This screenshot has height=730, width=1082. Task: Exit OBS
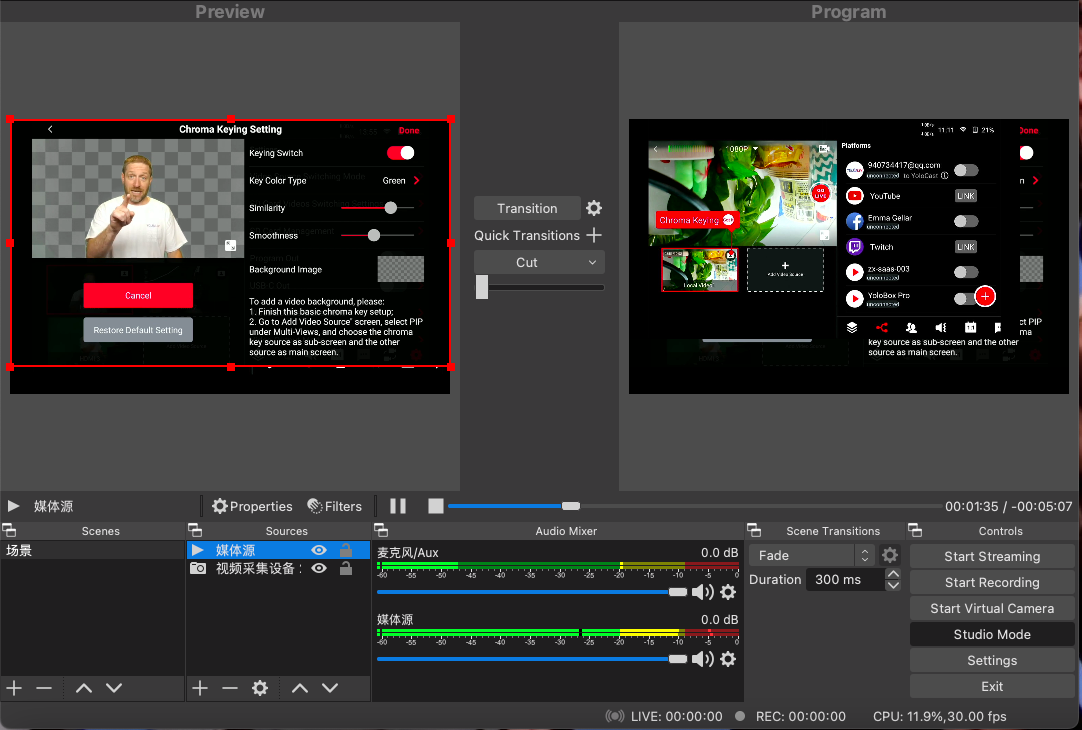pyautogui.click(x=992, y=687)
